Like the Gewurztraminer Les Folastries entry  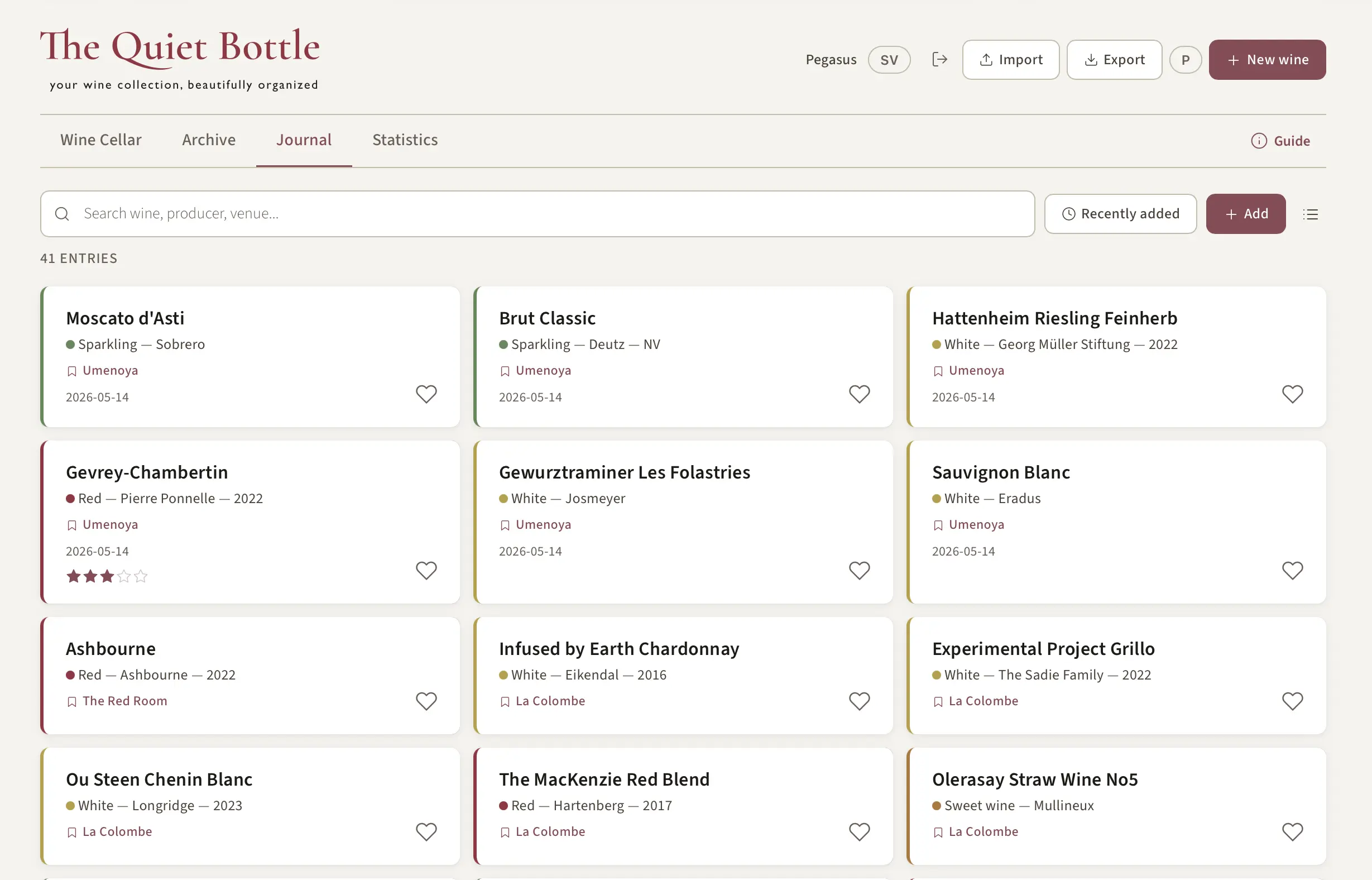pos(859,570)
